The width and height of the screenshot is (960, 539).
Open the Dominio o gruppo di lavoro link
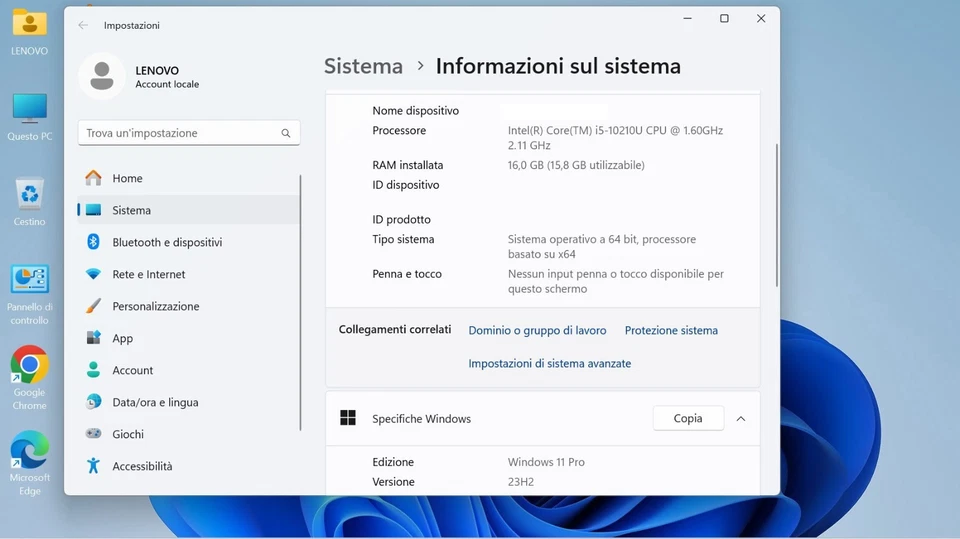[537, 330]
